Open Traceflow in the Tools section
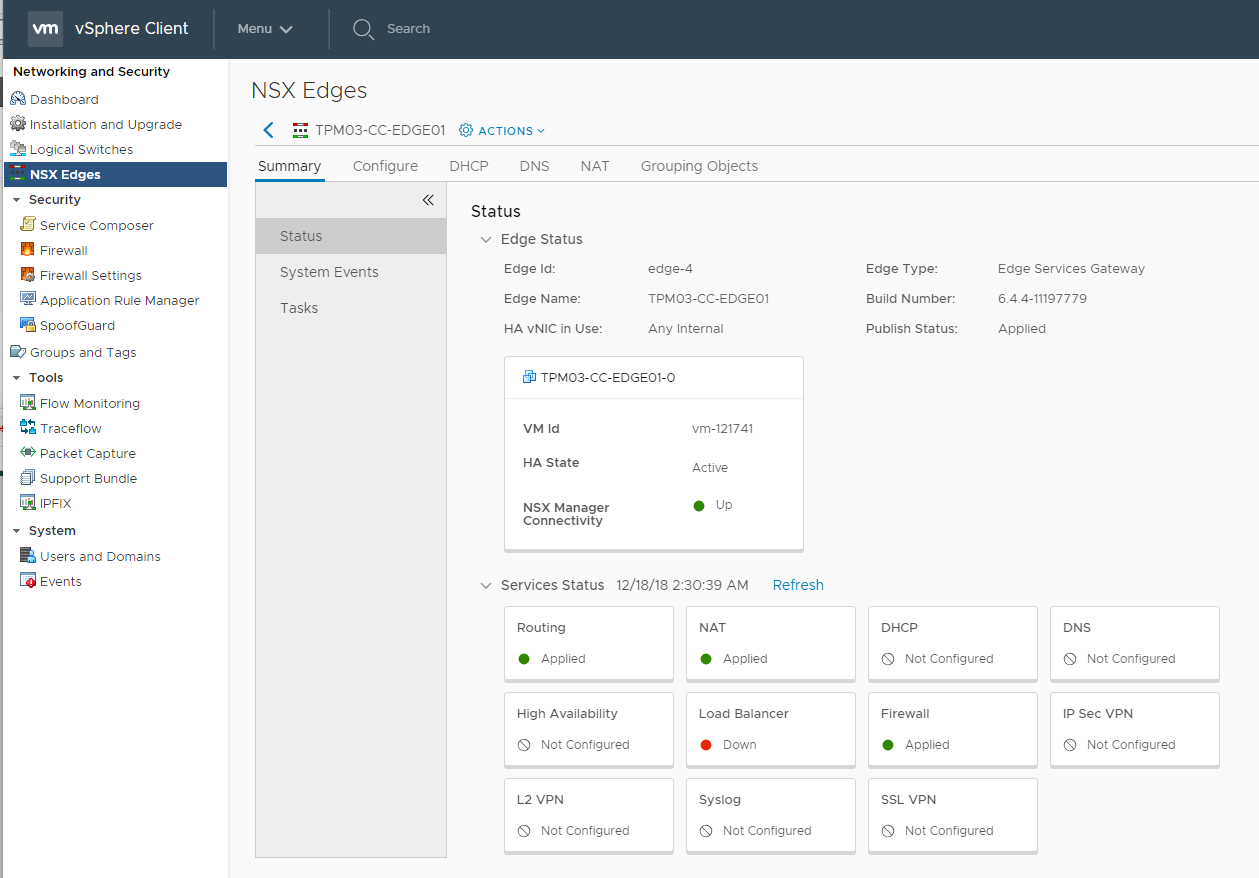Image resolution: width=1259 pixels, height=878 pixels. [71, 428]
